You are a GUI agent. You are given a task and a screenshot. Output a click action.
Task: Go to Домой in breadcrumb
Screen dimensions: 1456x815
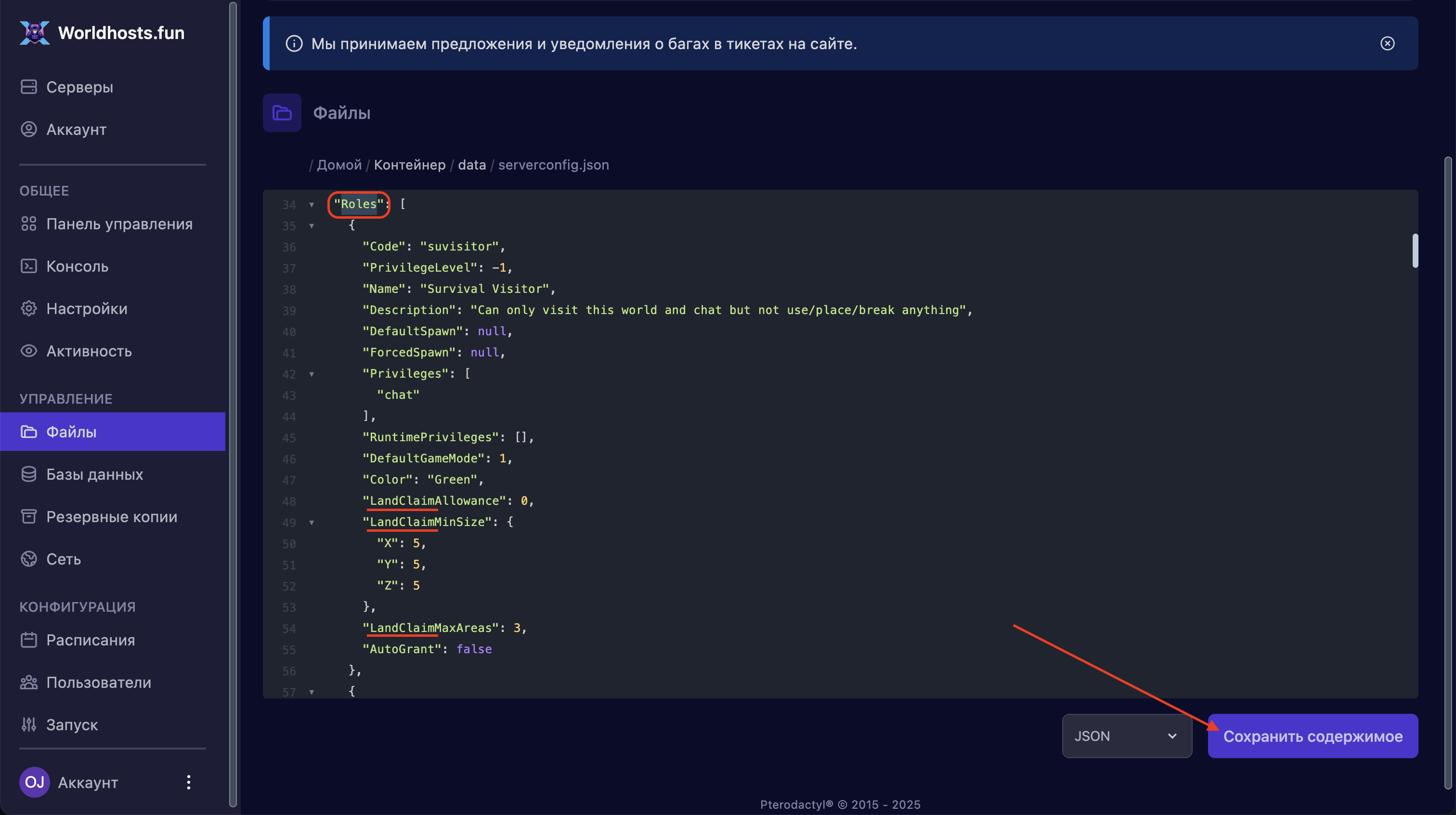click(x=339, y=165)
